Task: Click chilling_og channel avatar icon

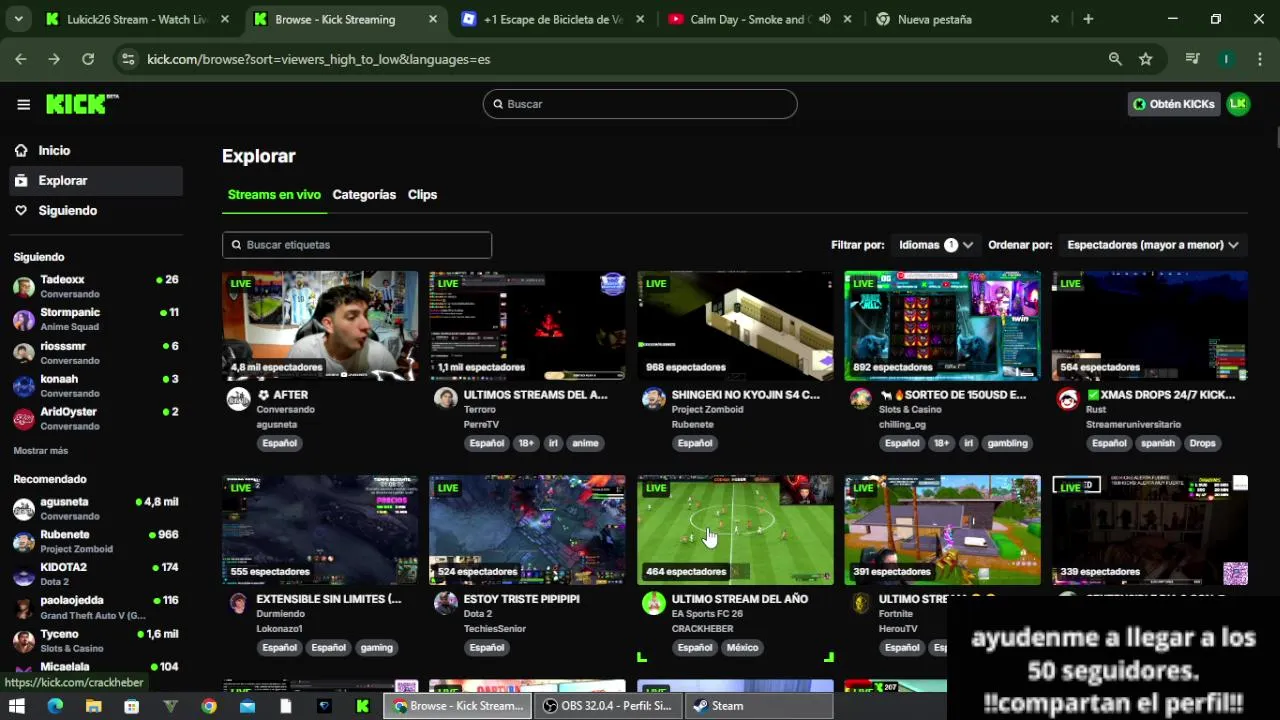Action: point(861,399)
